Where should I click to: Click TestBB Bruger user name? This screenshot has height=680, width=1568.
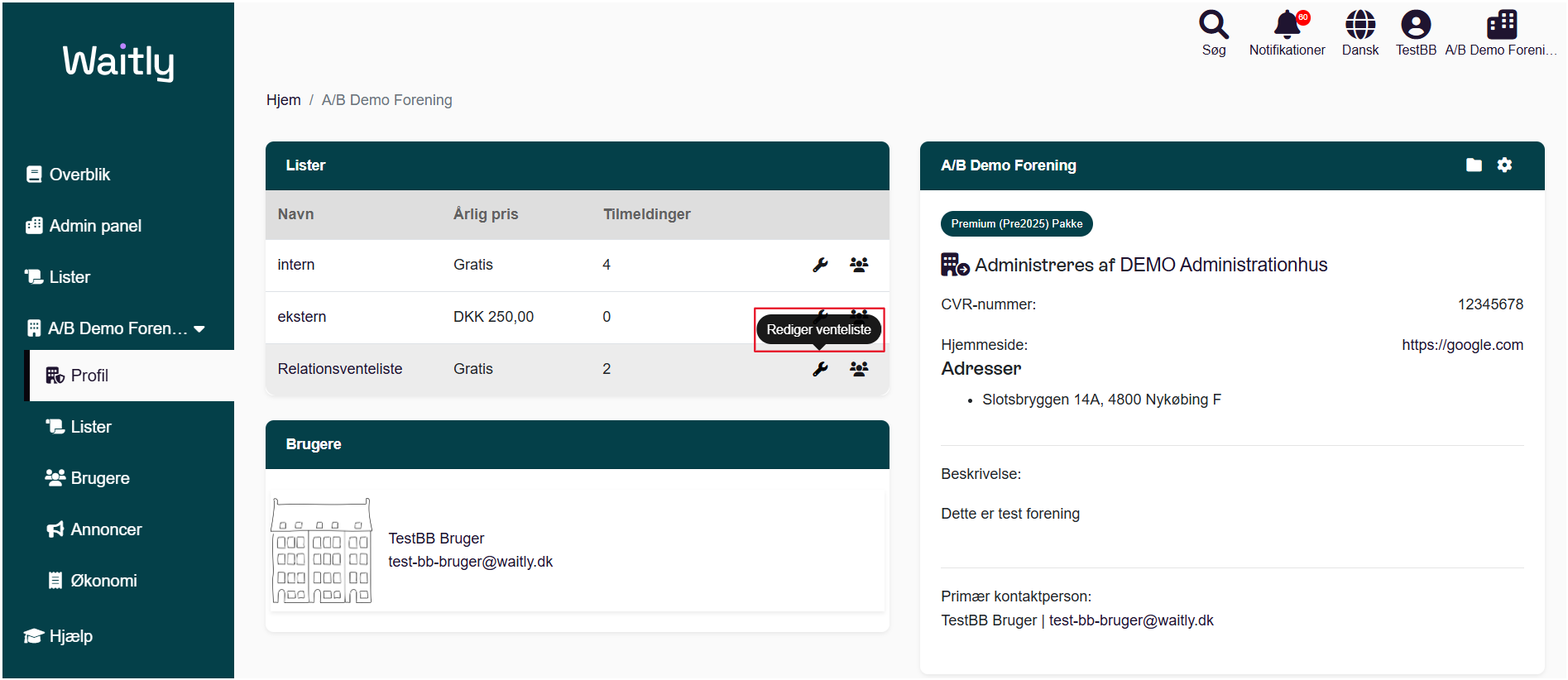[x=436, y=539]
